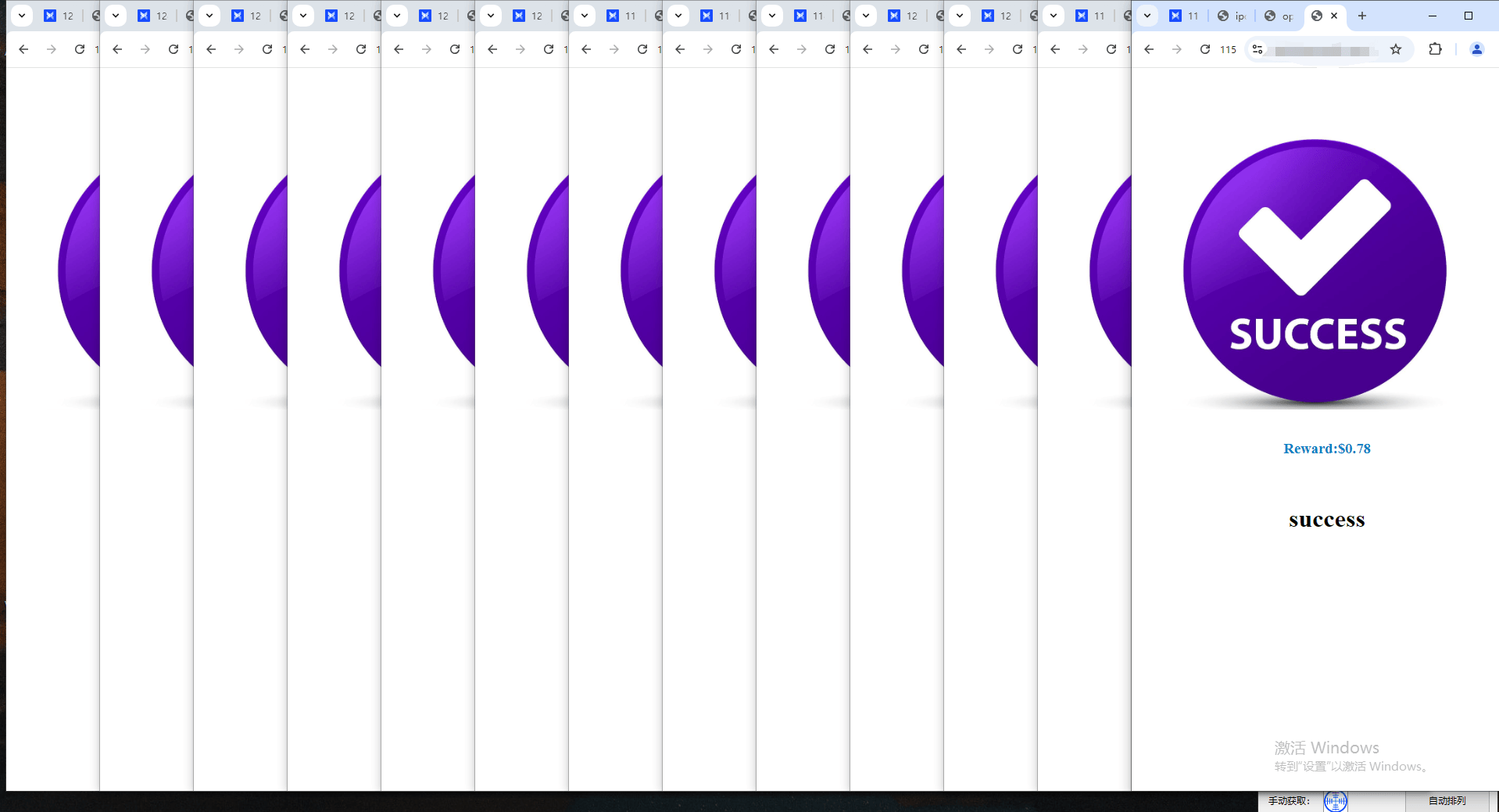This screenshot has width=1499, height=812.
Task: Go back in leftmost background window
Action: click(23, 49)
